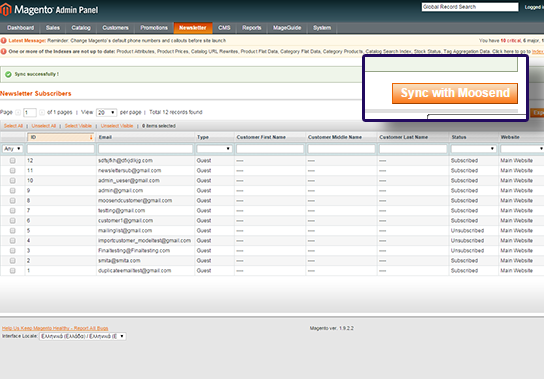
Task: Click Unsubscribed status for ID 5
Action: tap(467, 231)
